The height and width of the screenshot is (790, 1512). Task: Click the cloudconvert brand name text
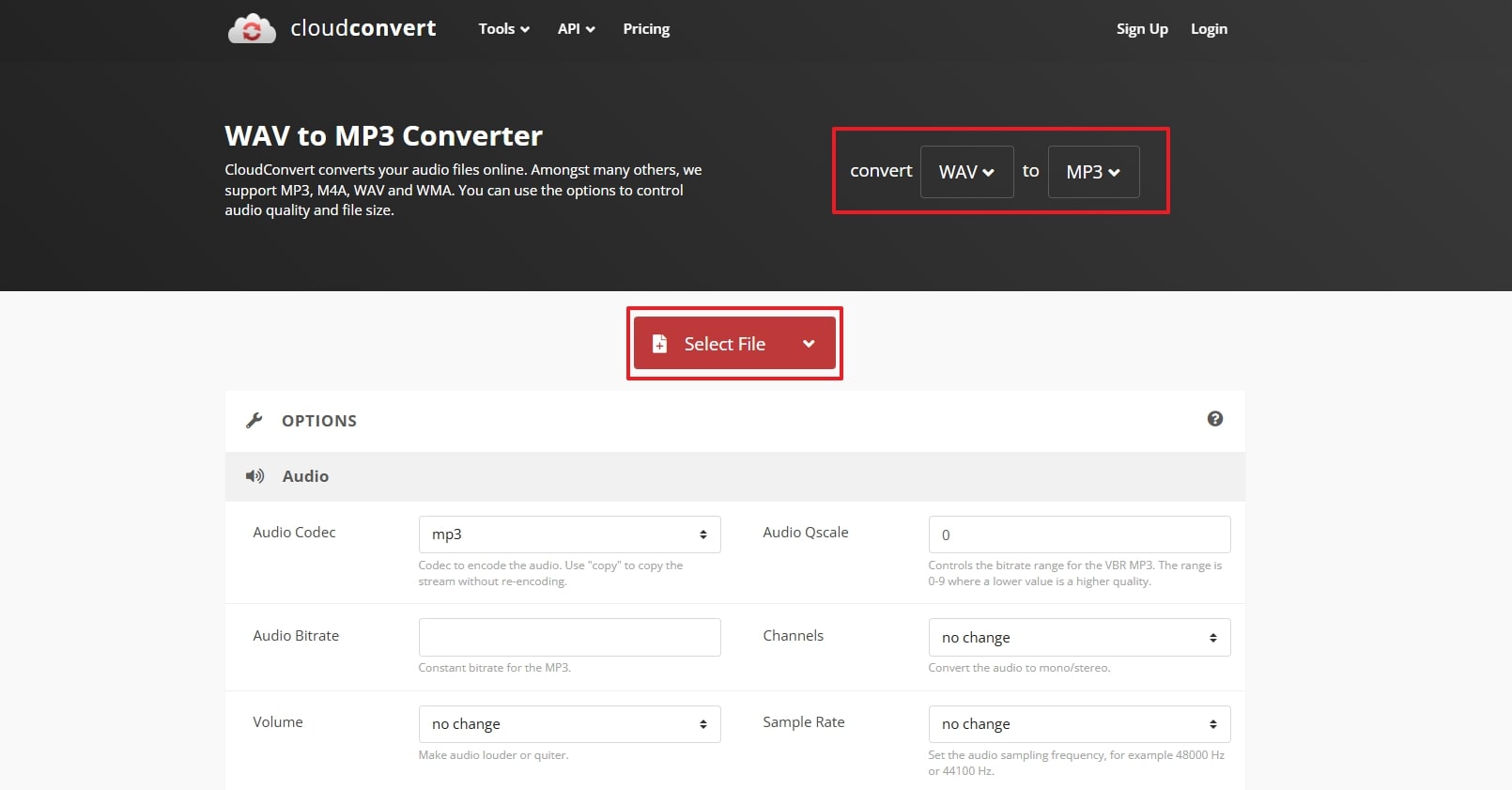[363, 29]
